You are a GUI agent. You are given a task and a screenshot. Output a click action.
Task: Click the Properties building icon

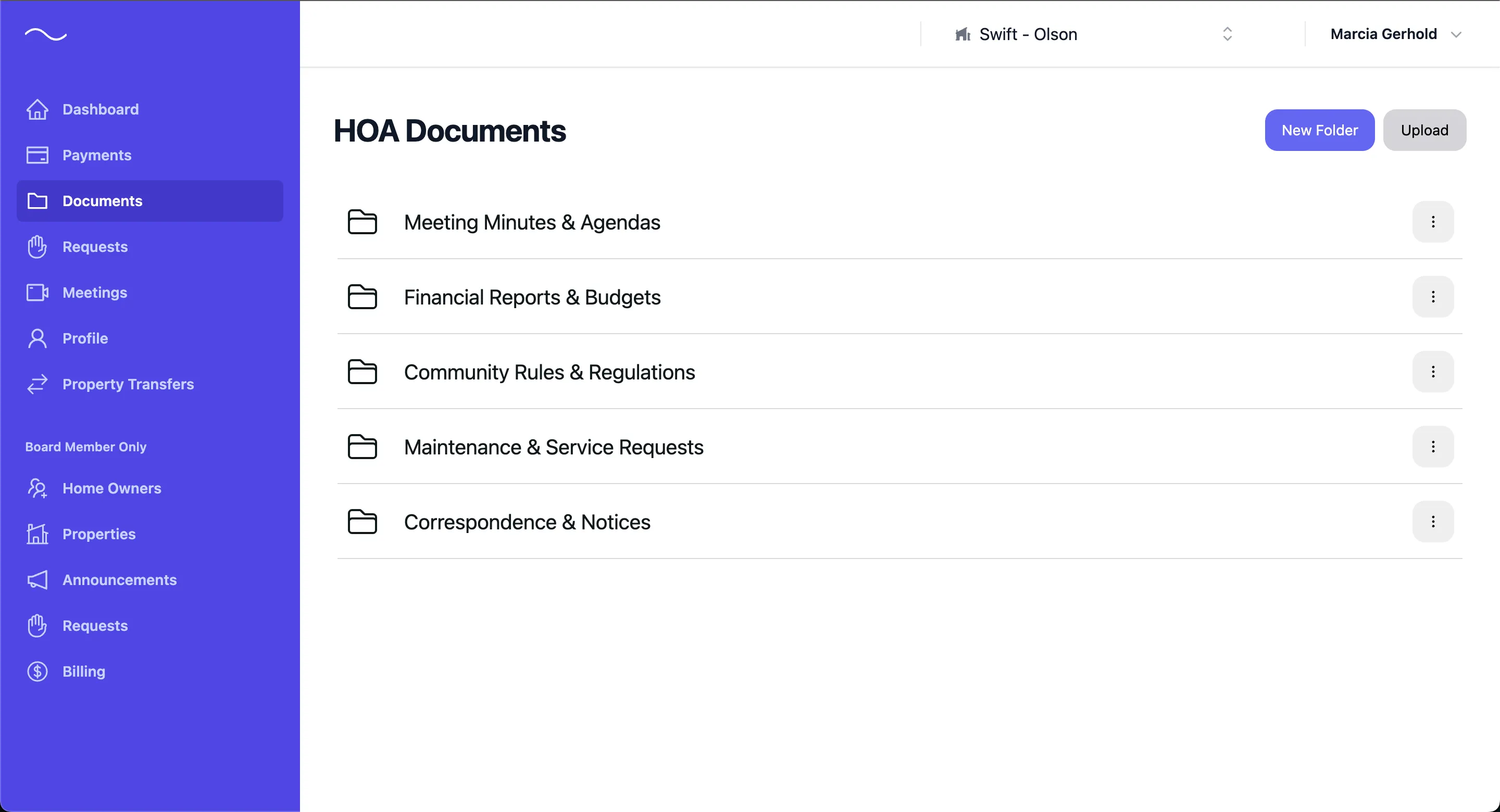click(36, 534)
